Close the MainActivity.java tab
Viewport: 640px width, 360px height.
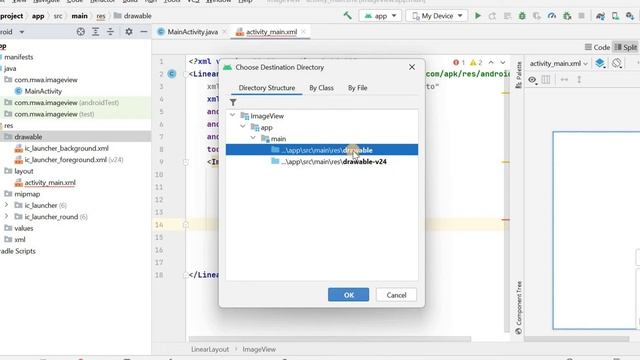[224, 32]
